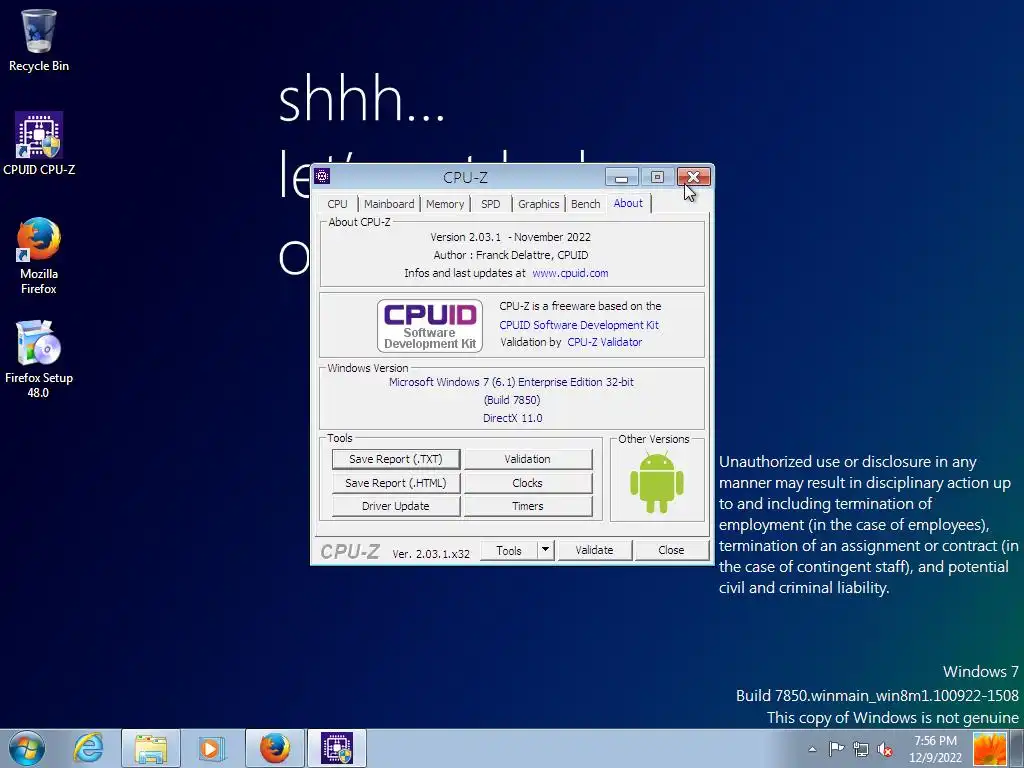Viewport: 1024px width, 768px height.
Task: Minimize the CPU-Z window
Action: 622,177
